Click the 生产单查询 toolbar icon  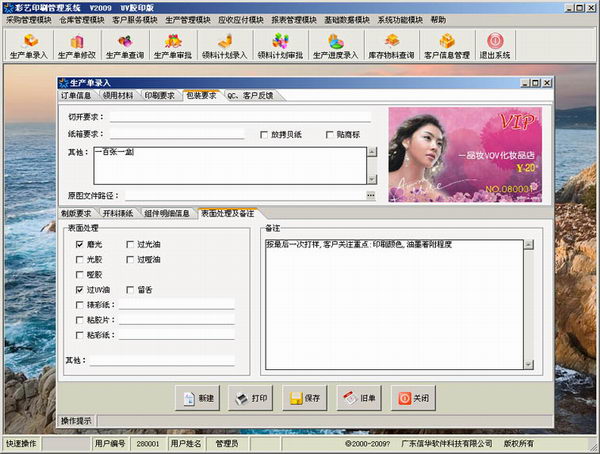tap(125, 46)
